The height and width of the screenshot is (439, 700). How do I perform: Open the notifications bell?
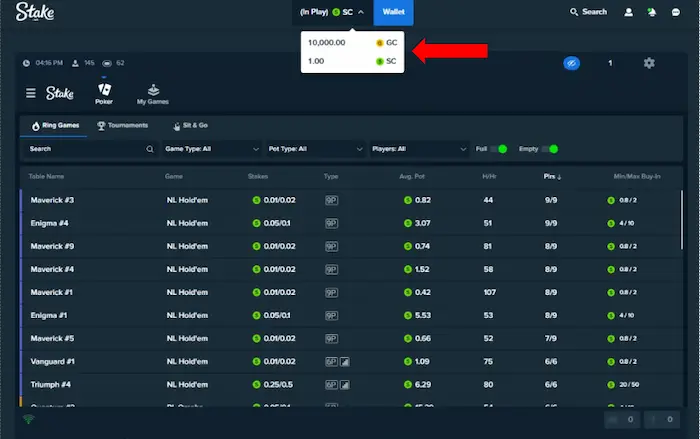(x=654, y=12)
